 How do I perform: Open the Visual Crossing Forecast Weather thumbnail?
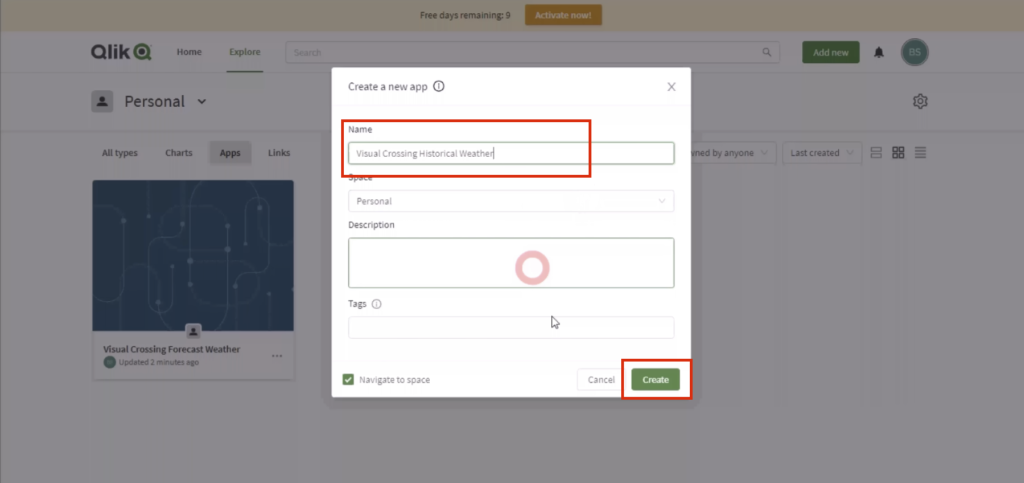(193, 255)
